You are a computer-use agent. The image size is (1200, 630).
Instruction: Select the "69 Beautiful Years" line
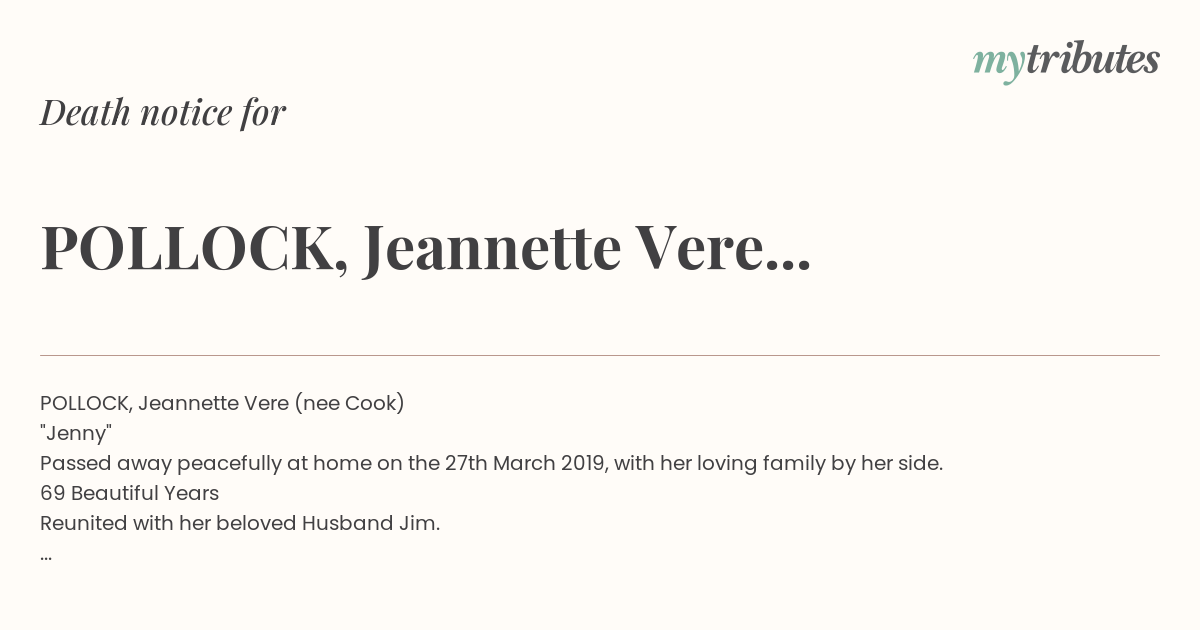(x=129, y=493)
